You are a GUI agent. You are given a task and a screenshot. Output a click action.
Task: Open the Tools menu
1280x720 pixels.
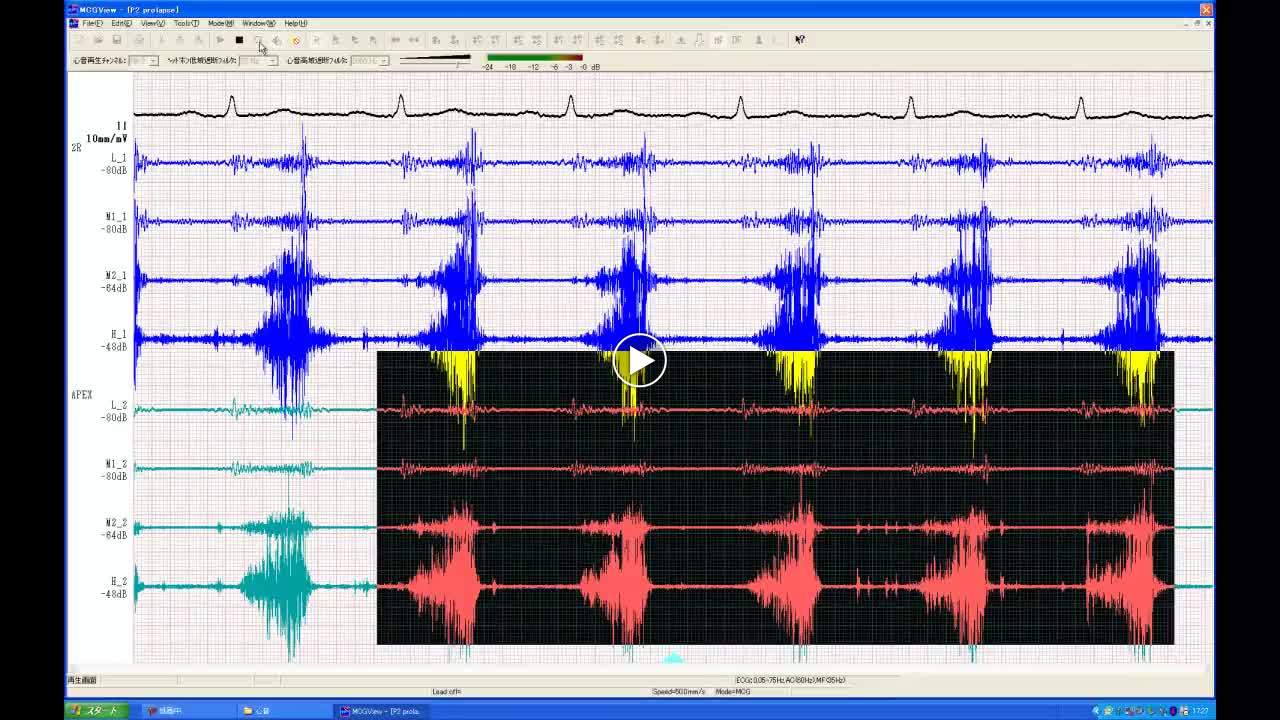pyautogui.click(x=186, y=23)
